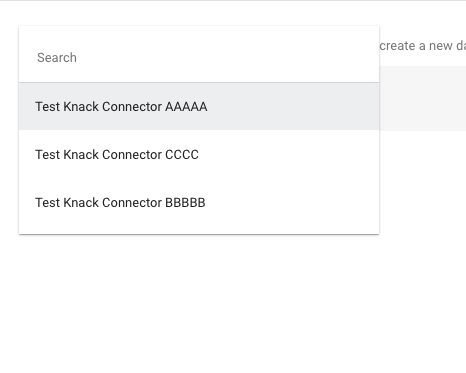
Task: Click the 'AAAAA' text in the first option
Action: [186, 107]
